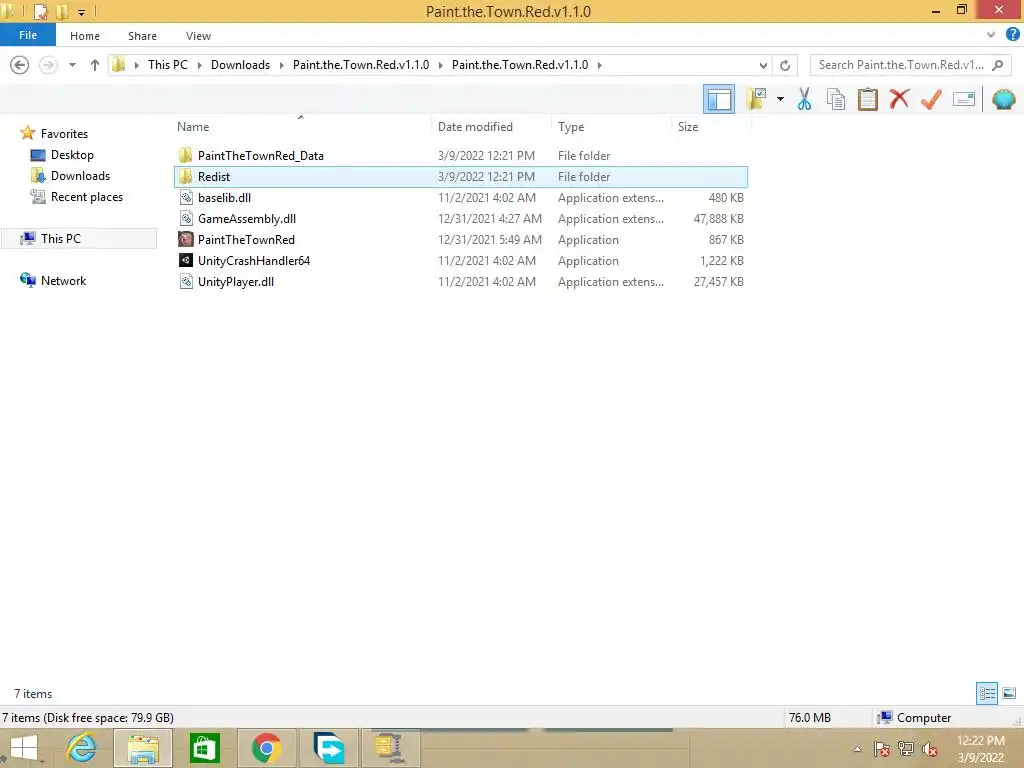Open Customize Quick Access Toolbar dropdown
This screenshot has width=1024, height=768.
tap(81, 12)
